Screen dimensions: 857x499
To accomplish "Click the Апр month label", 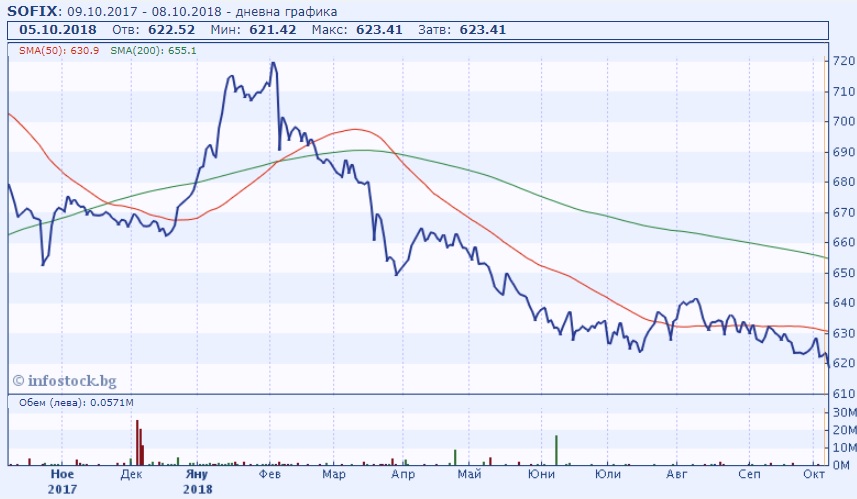I will 403,474.
